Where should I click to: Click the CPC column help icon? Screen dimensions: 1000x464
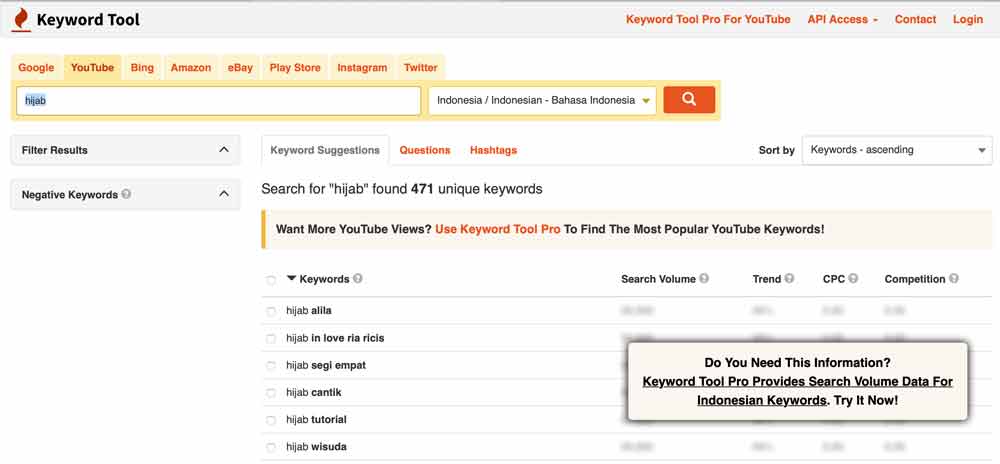(x=853, y=279)
